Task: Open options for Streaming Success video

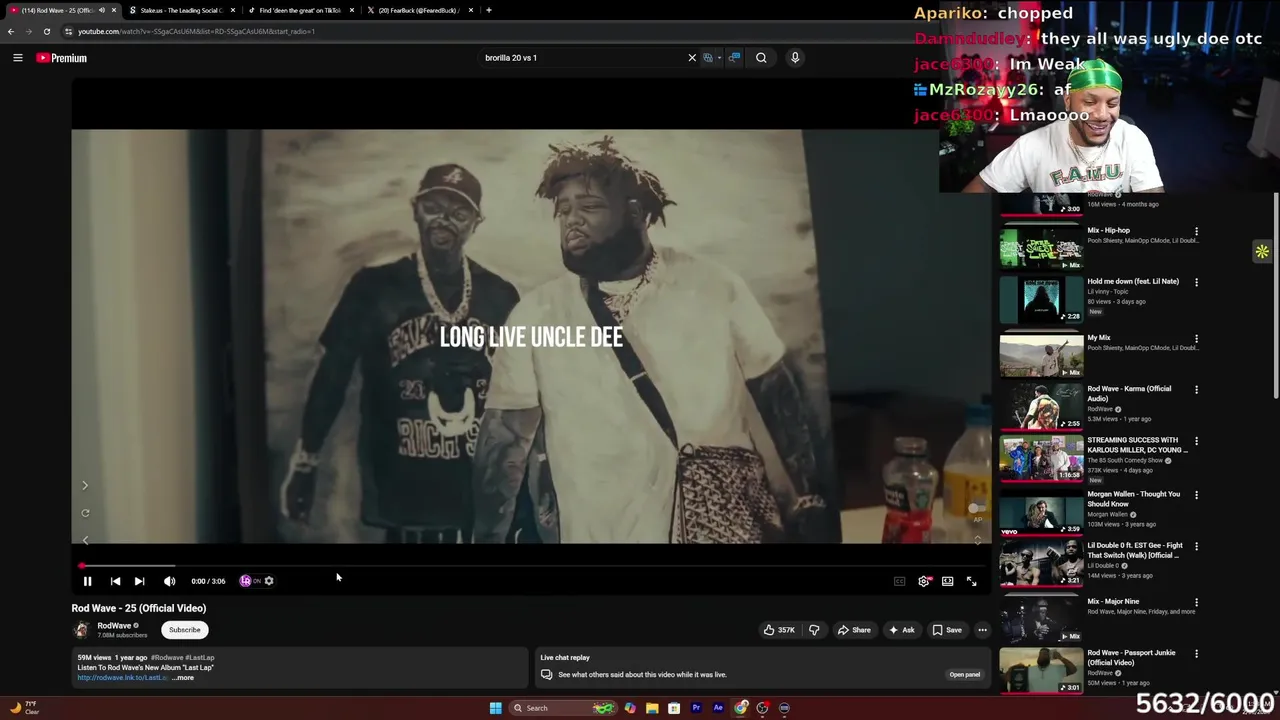Action: tap(1196, 441)
